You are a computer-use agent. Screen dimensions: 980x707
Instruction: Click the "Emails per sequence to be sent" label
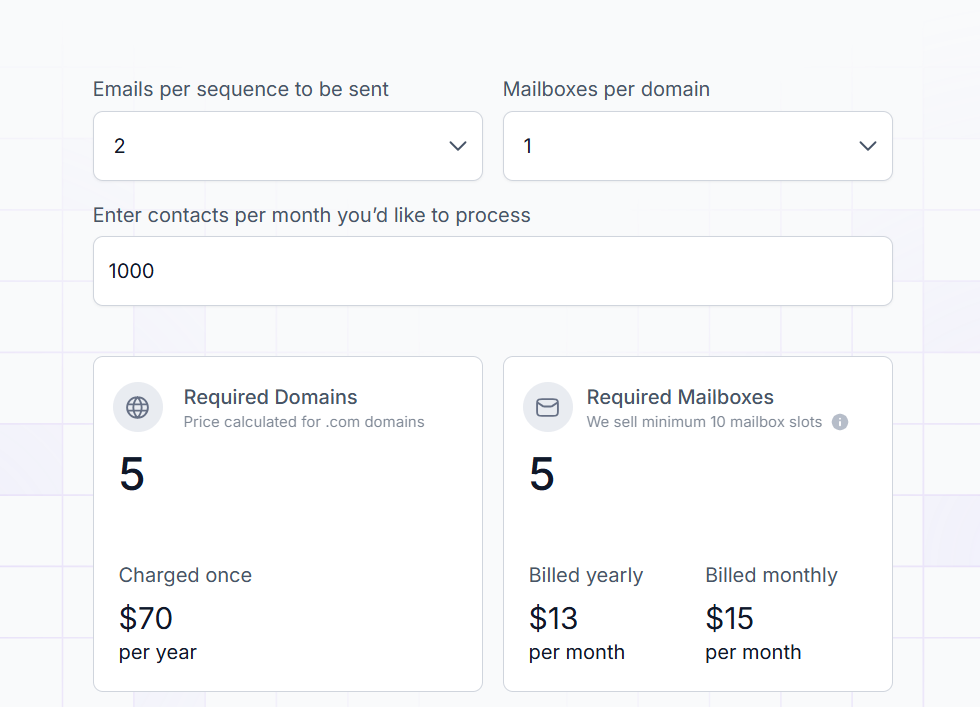pyautogui.click(x=241, y=89)
